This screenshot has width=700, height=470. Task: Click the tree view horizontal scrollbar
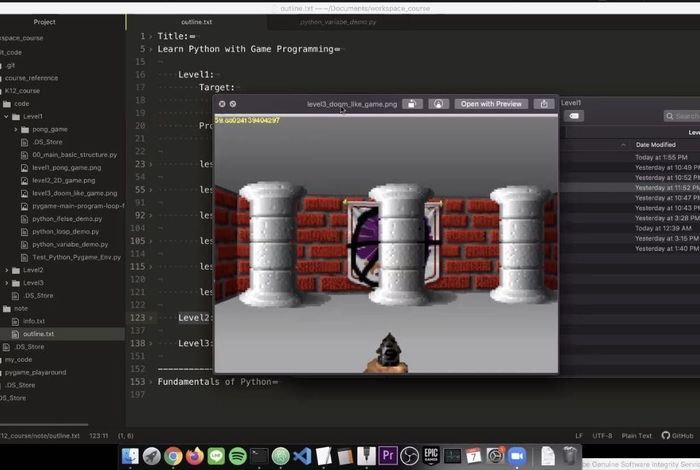point(44,424)
